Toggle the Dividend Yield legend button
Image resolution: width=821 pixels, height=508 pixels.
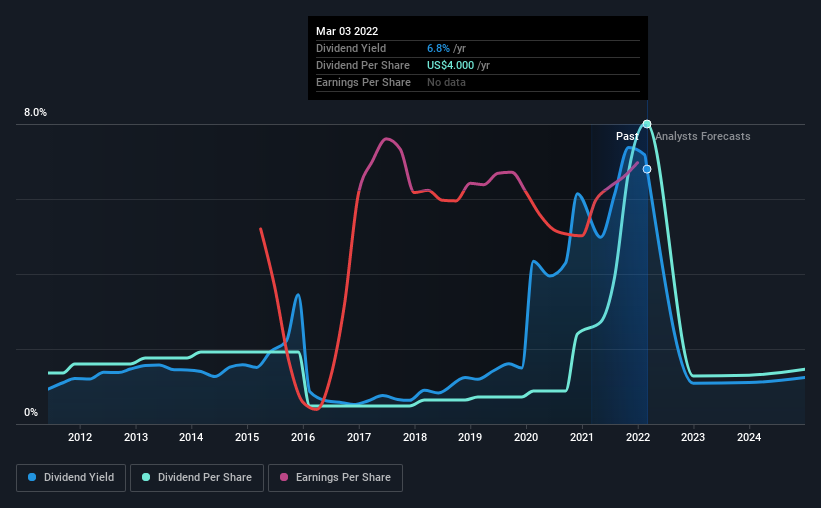coord(71,478)
